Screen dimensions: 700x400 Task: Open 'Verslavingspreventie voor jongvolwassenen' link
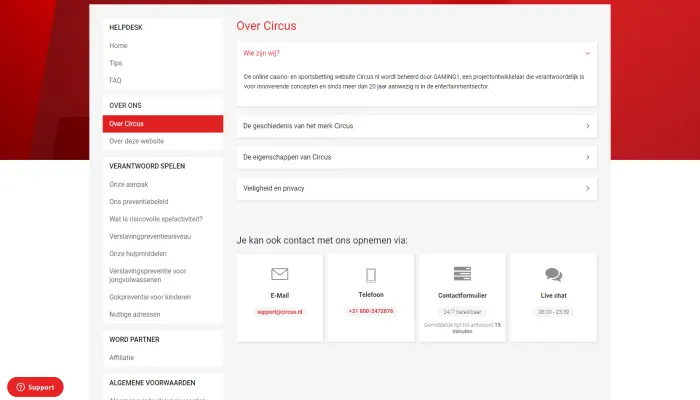(x=148, y=275)
